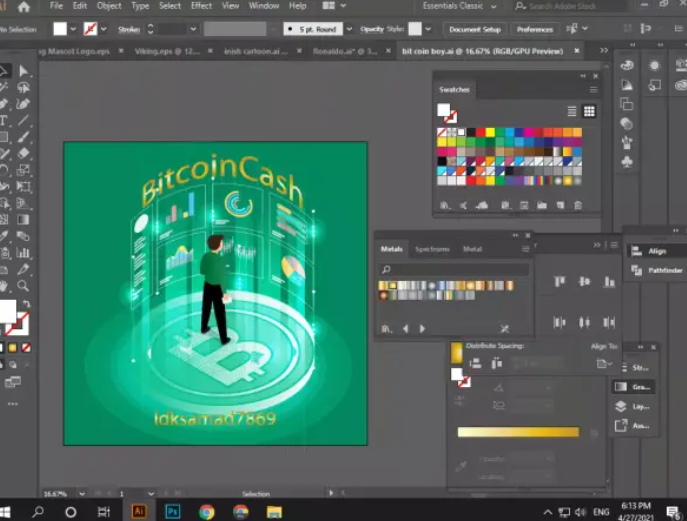
Task: Set toolbar color mode to Gradient
Action: [13, 348]
